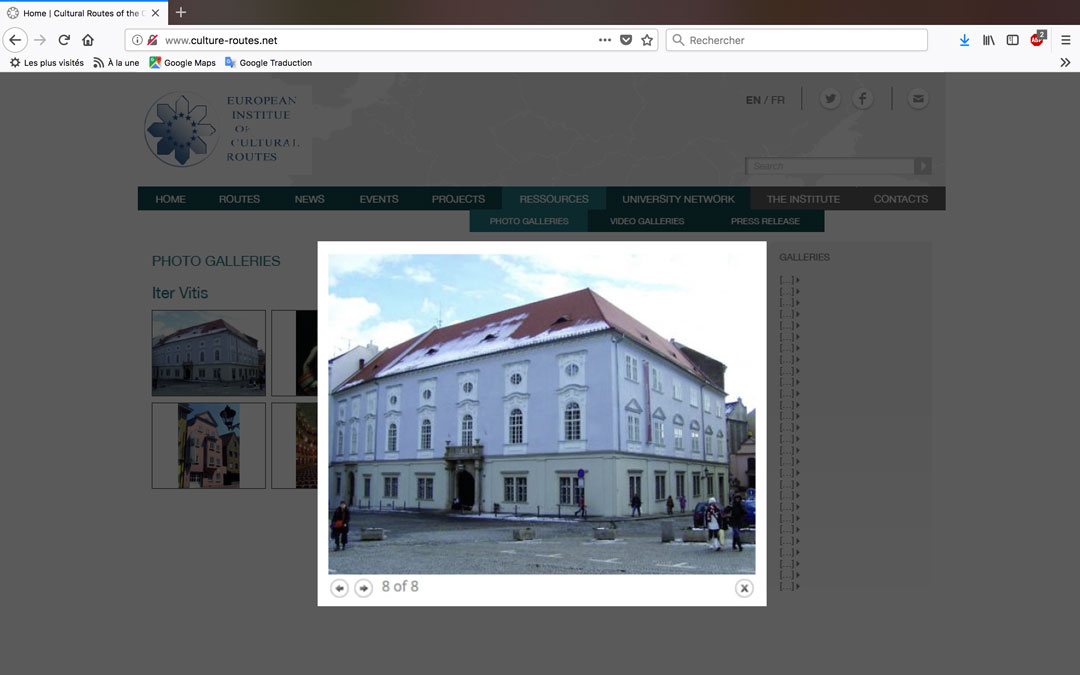Toggle the sidebar view
Screen dimensions: 1080x675
point(1012,40)
